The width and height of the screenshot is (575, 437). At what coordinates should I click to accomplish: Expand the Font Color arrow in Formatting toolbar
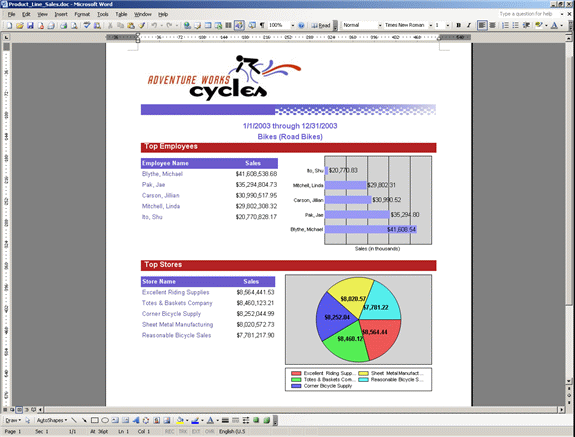[x=561, y=25]
